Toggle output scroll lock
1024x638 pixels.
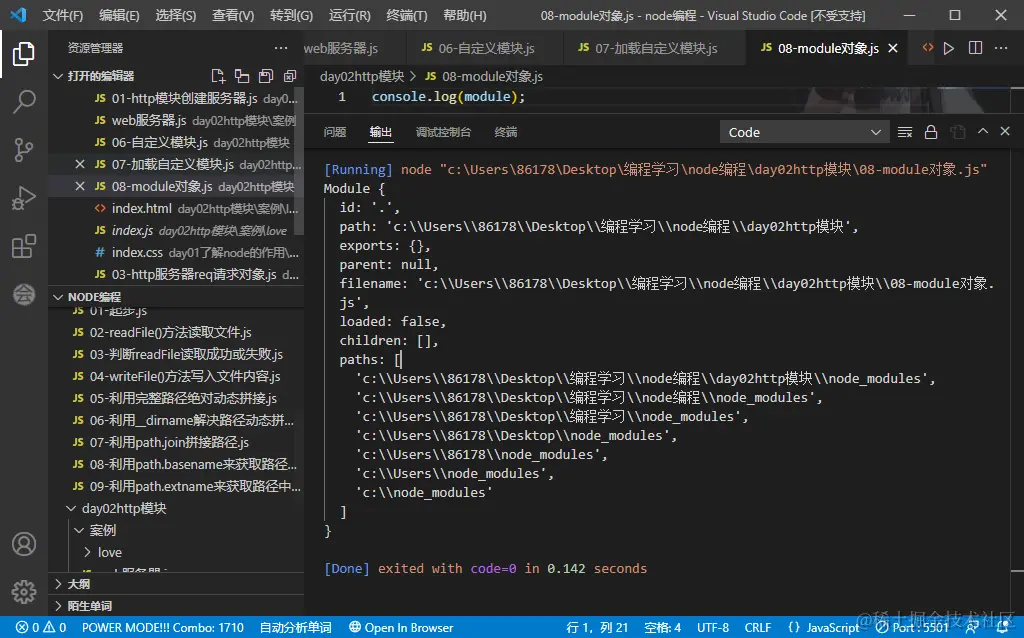931,132
